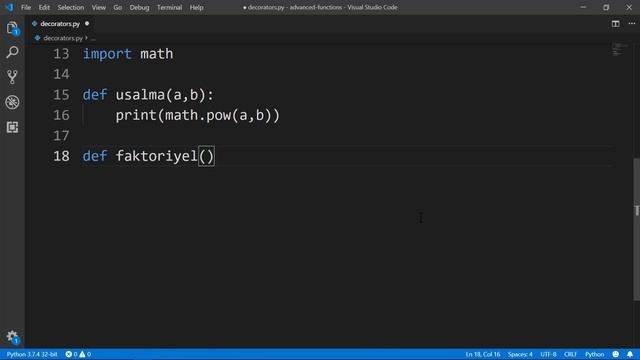Image resolution: width=640 pixels, height=360 pixels.
Task: Click line number 18 in the gutter
Action: point(61,156)
